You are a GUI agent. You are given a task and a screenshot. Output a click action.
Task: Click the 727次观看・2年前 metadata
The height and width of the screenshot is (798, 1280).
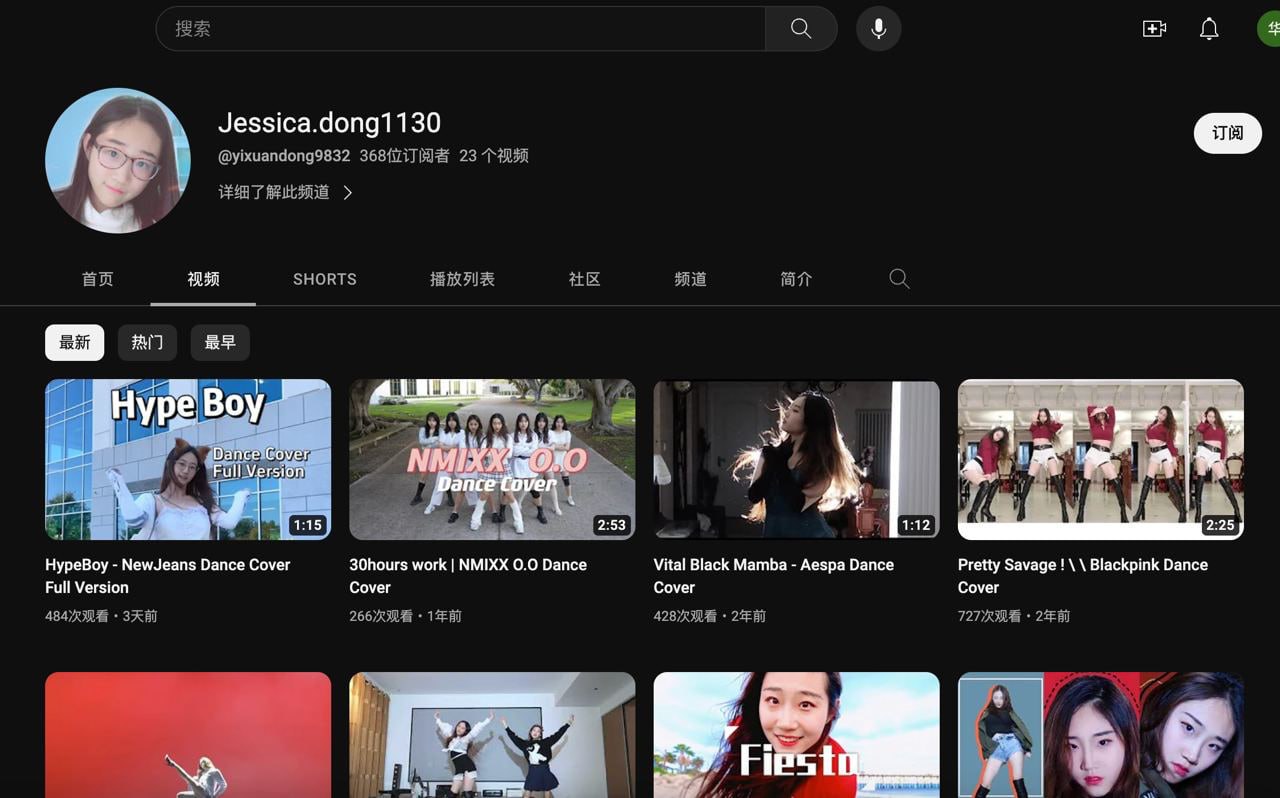1014,616
